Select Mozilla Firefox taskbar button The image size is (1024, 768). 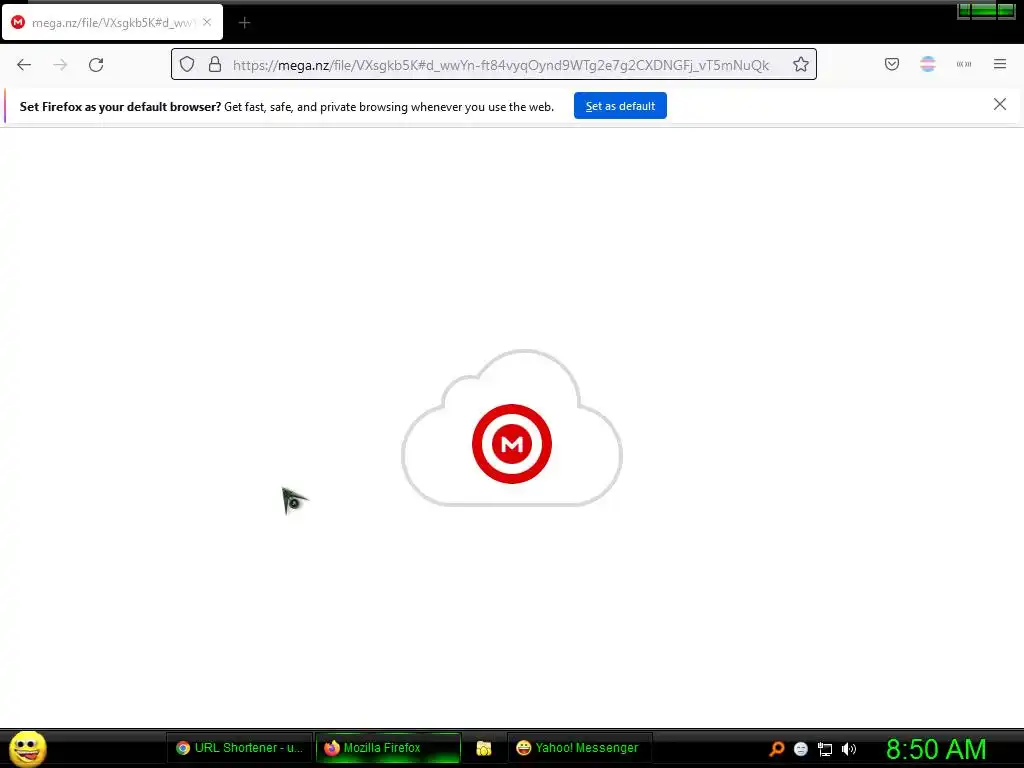click(x=388, y=748)
